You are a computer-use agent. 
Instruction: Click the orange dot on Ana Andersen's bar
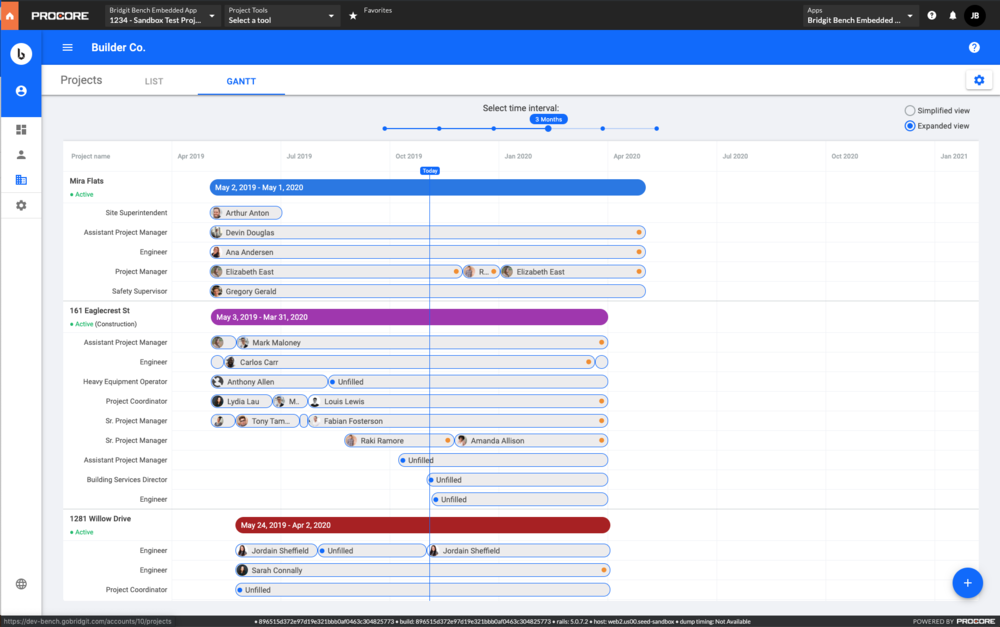point(638,252)
